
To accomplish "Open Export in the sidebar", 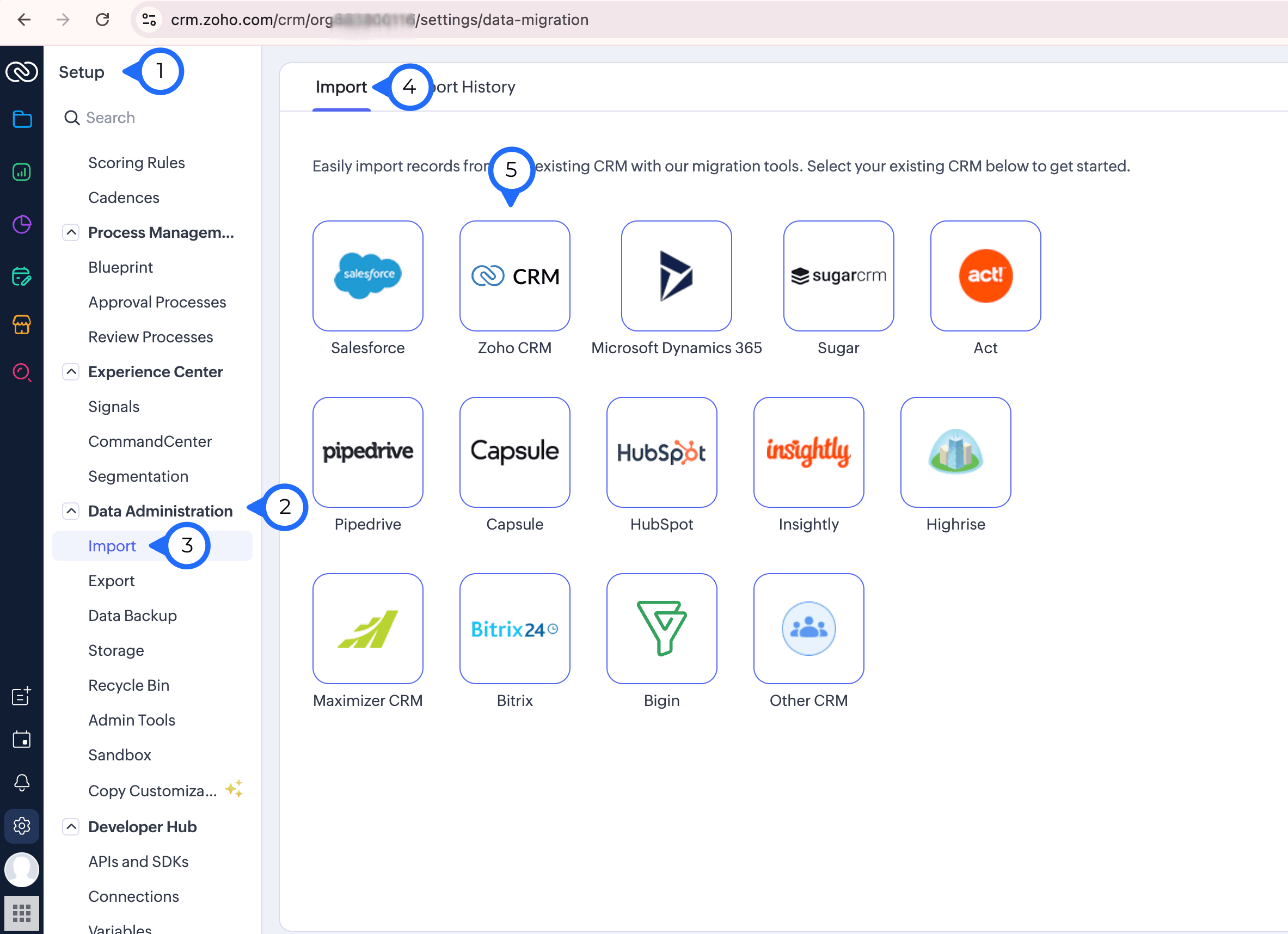I will pos(111,581).
